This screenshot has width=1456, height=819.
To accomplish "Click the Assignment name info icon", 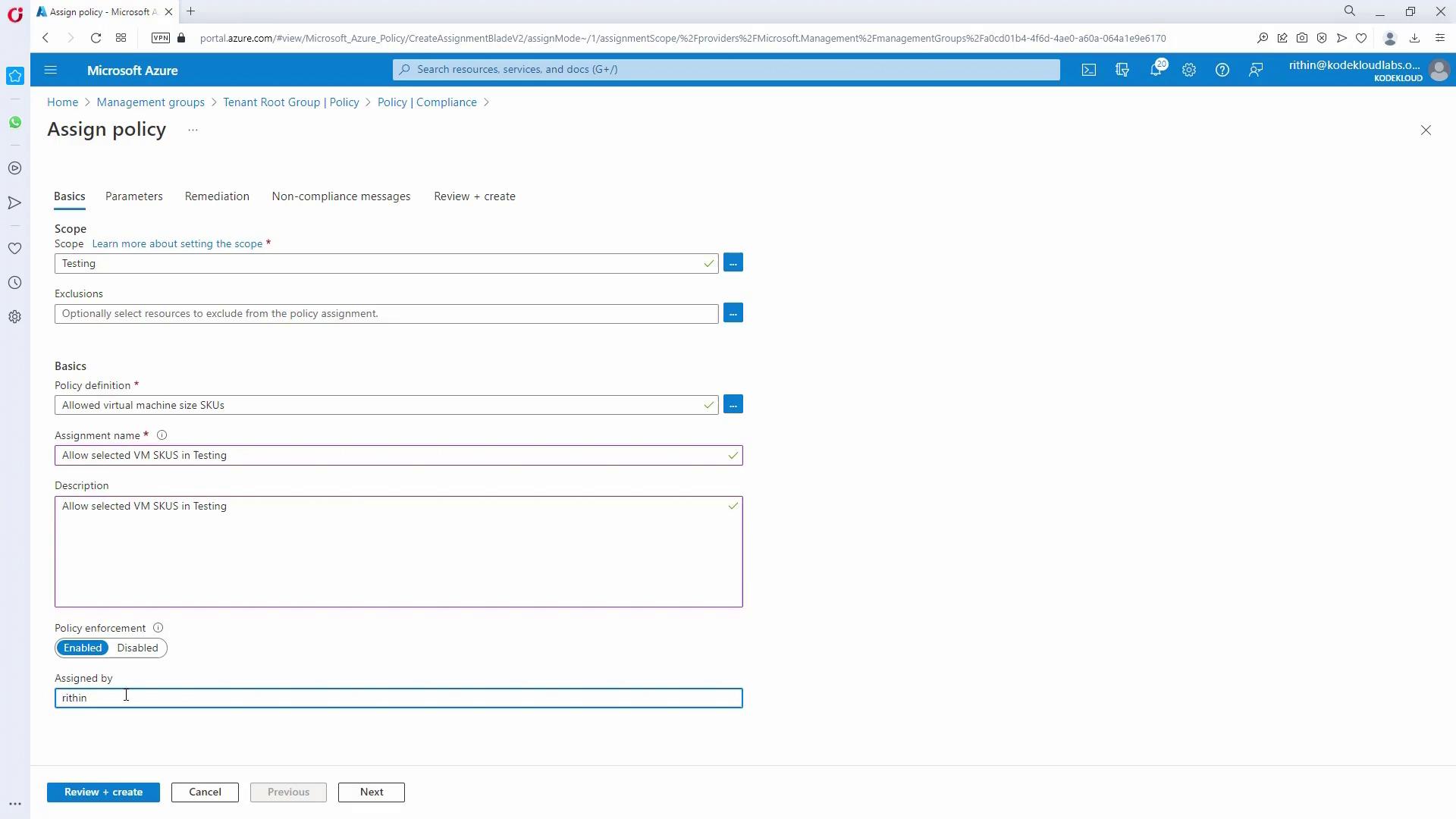I will pyautogui.click(x=162, y=435).
